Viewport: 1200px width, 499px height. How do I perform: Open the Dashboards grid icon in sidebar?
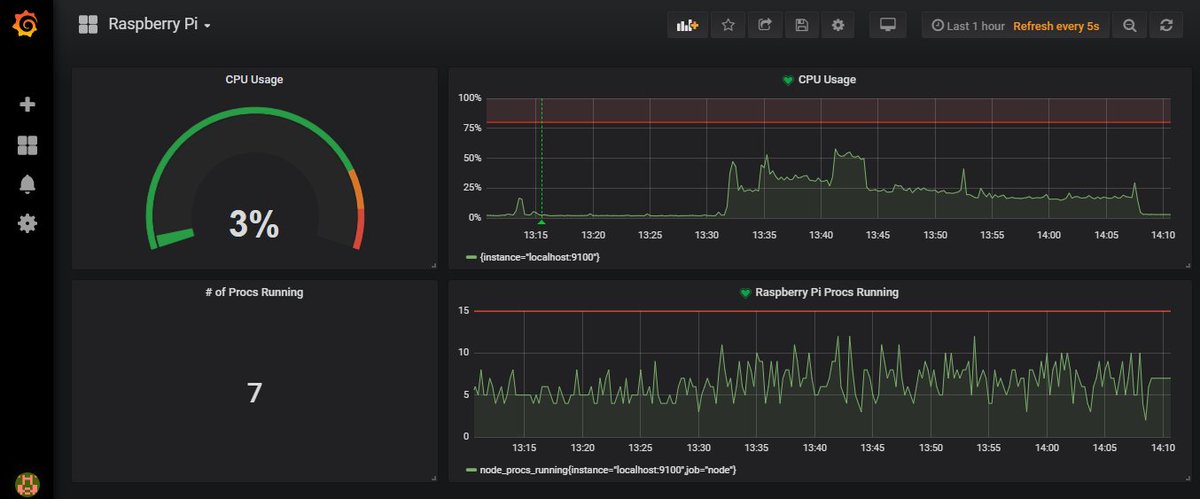pyautogui.click(x=27, y=146)
